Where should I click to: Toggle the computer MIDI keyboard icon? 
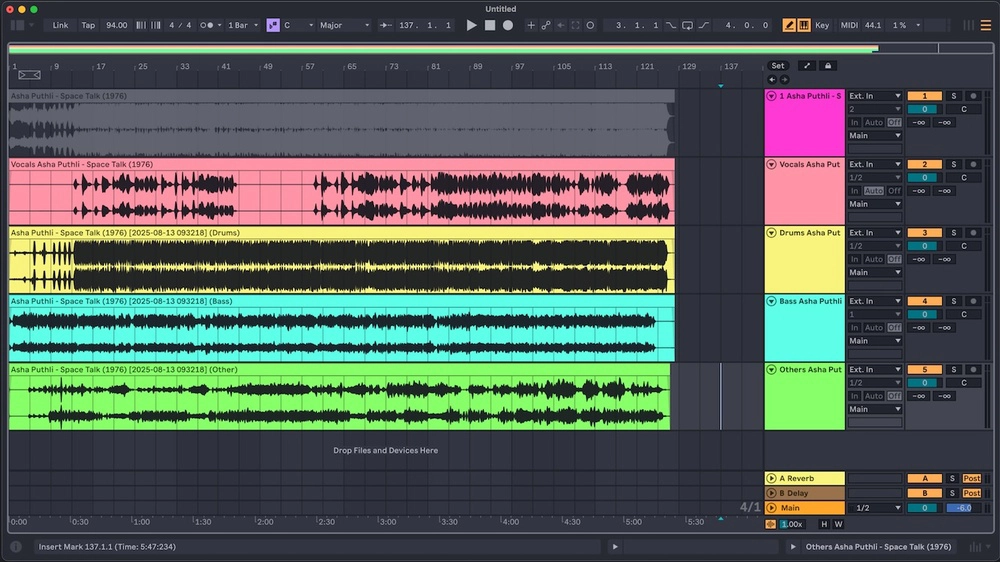(803, 25)
